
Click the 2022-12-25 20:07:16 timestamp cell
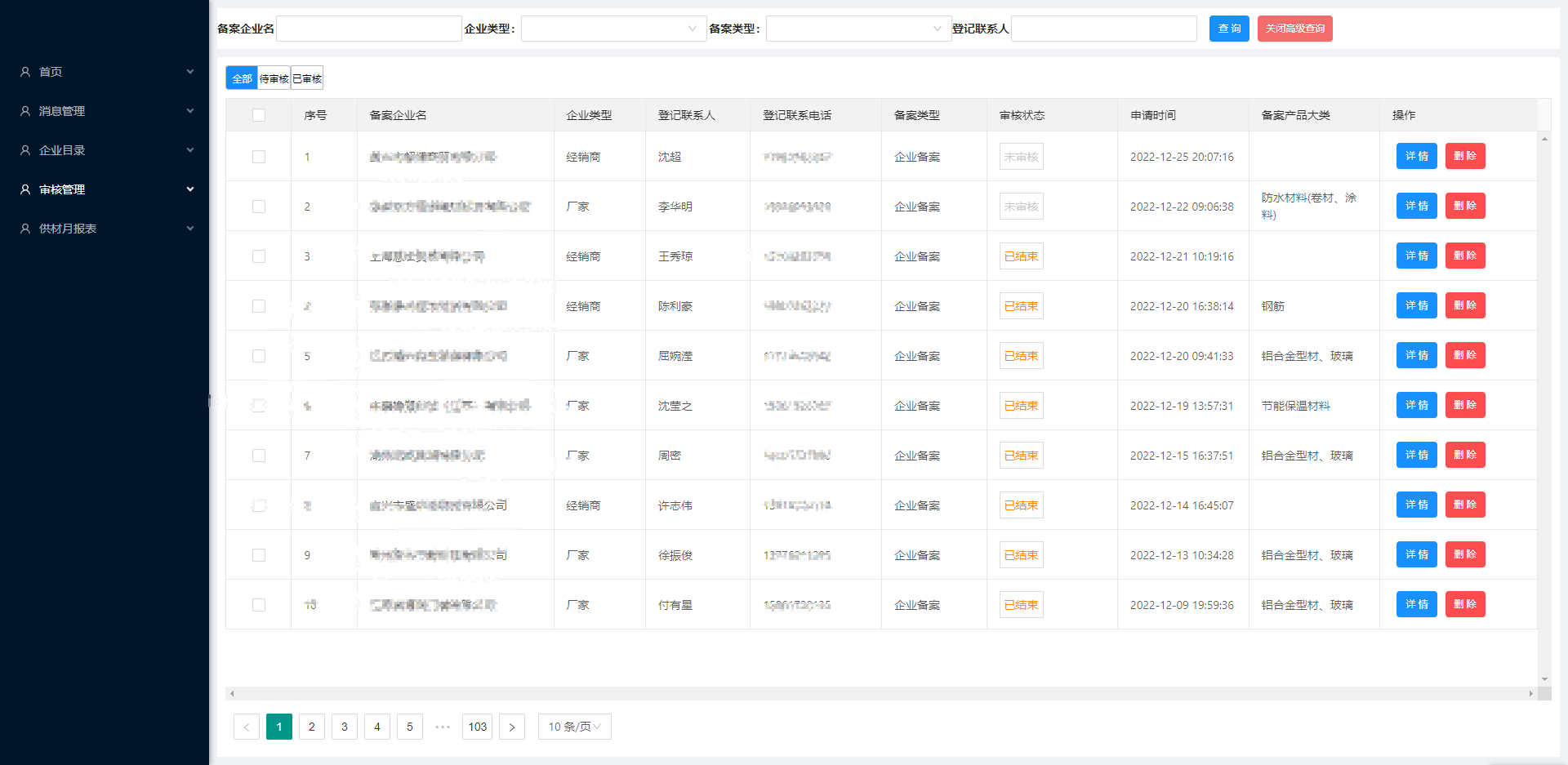coord(1182,157)
